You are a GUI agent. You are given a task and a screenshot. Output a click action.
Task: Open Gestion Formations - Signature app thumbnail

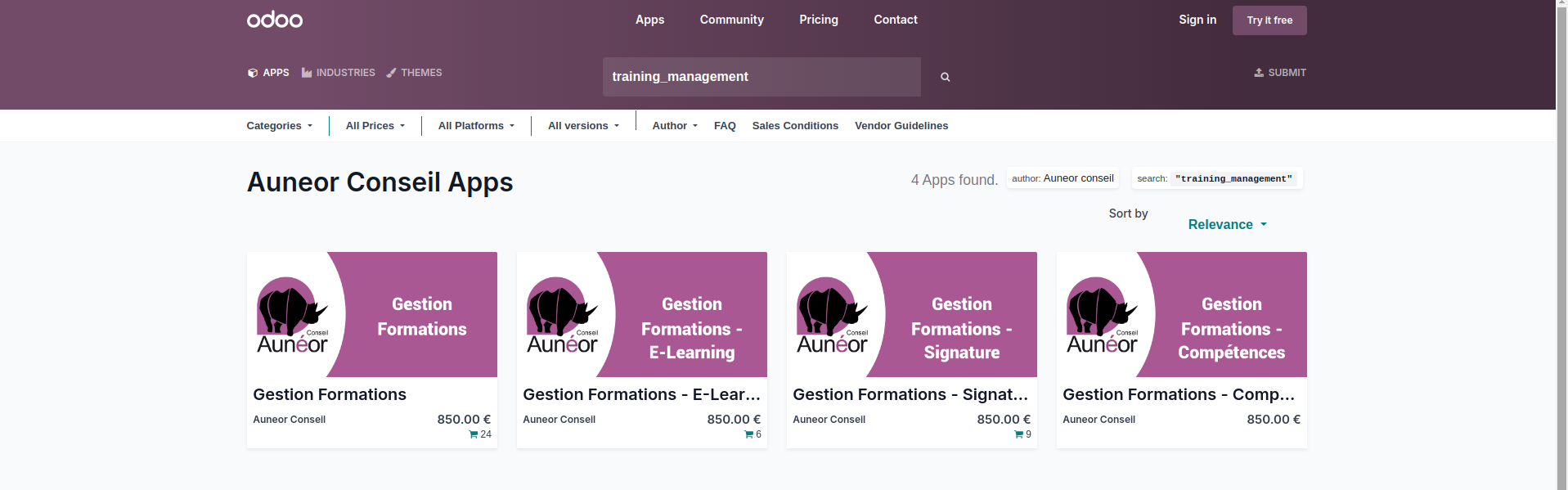[x=911, y=314]
